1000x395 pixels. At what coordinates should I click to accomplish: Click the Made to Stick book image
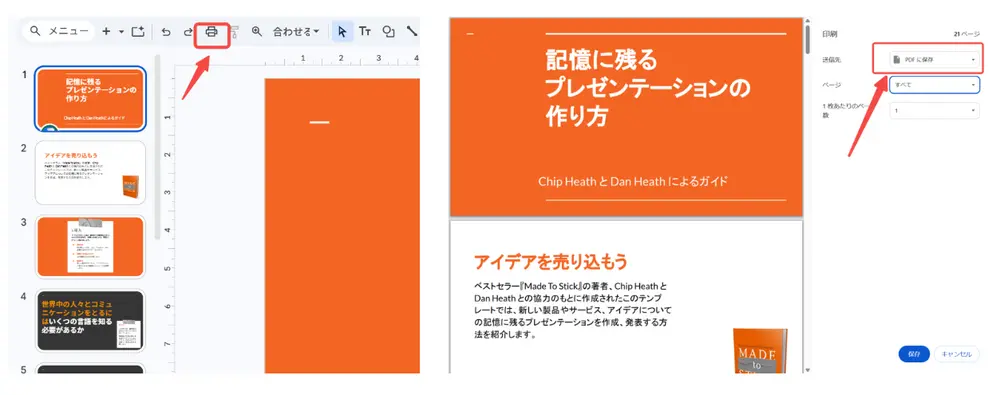coord(760,350)
